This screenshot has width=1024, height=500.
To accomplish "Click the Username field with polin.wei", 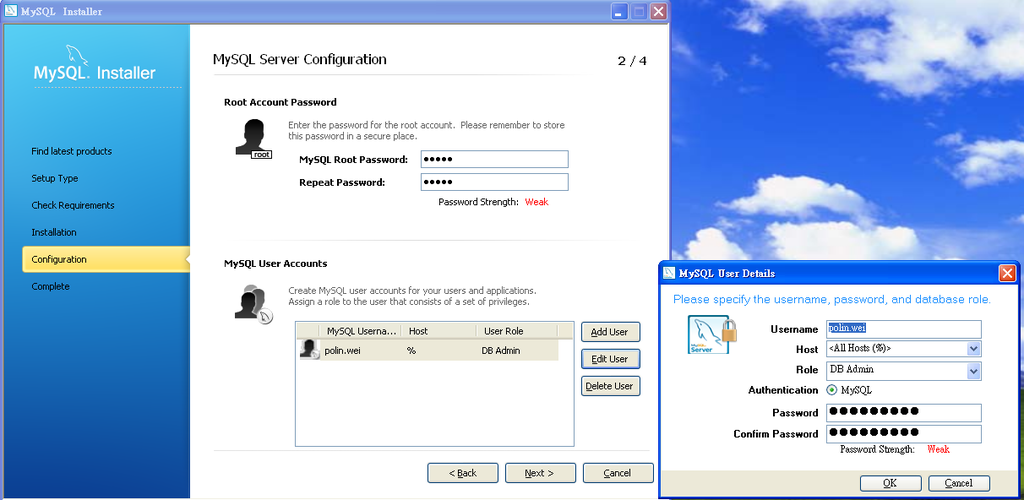I will tap(904, 329).
